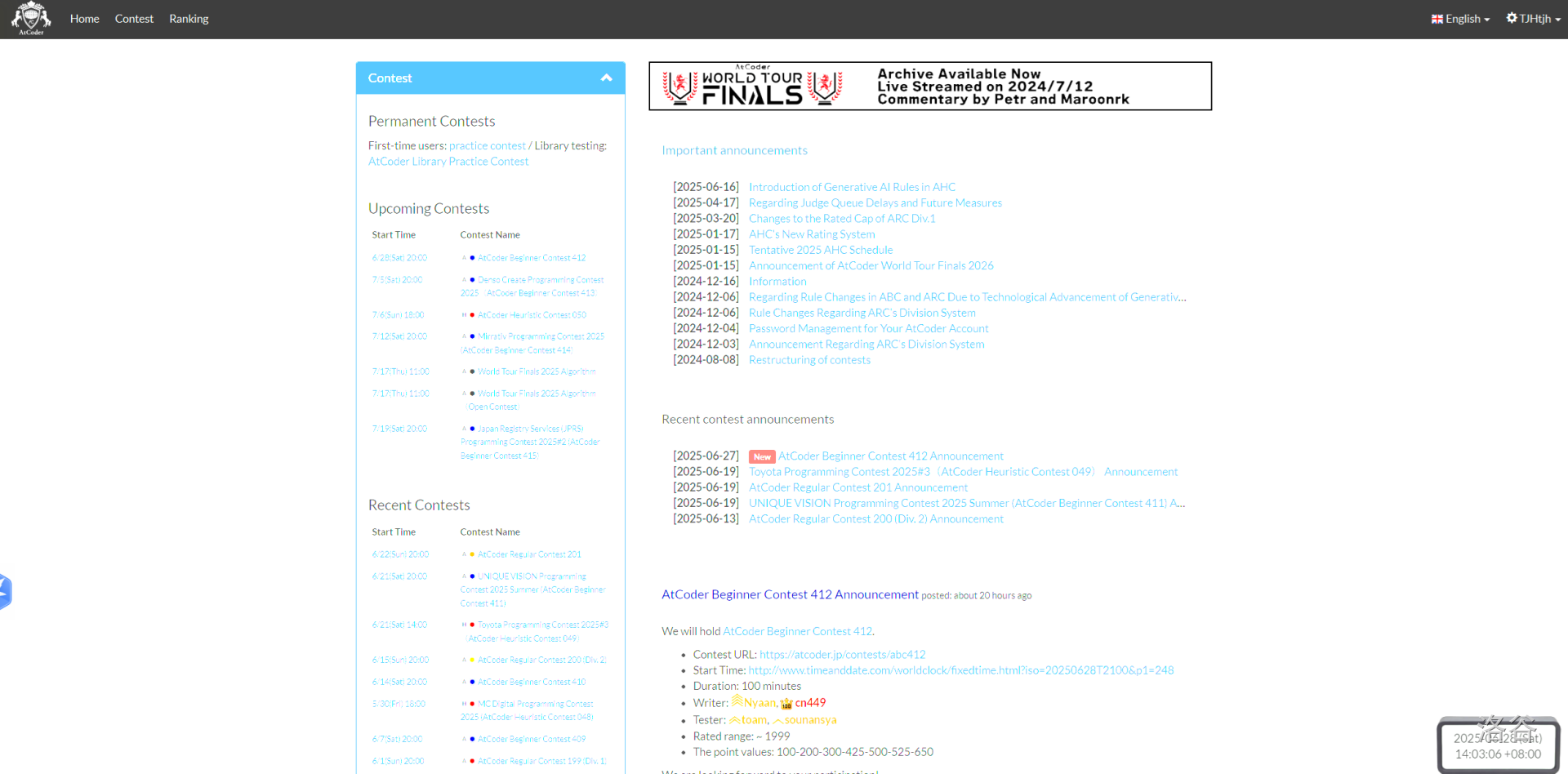Open the Home menu item
This screenshot has height=774, width=1568.
click(x=84, y=19)
